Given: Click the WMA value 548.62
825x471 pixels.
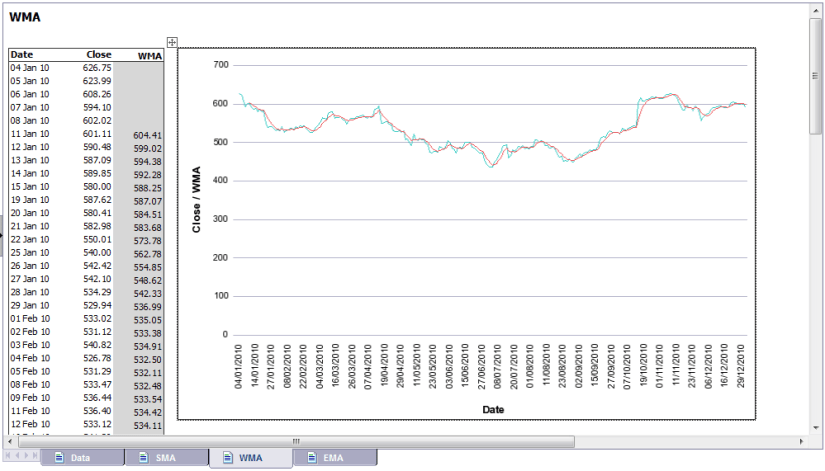Looking at the screenshot, I should click(147, 280).
